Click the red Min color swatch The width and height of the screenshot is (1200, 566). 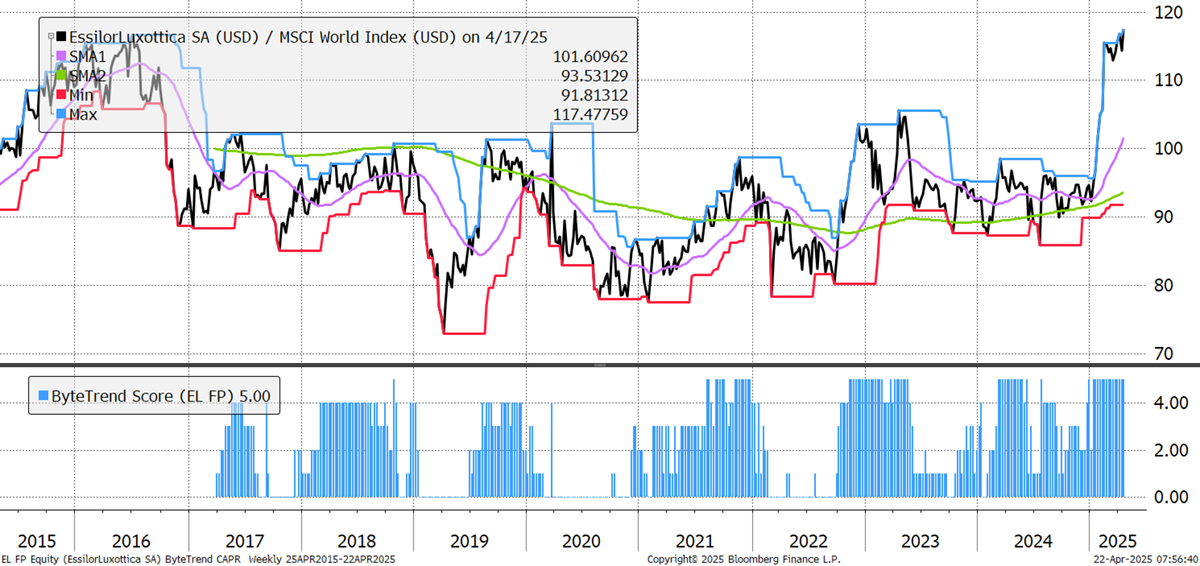pyautogui.click(x=59, y=94)
